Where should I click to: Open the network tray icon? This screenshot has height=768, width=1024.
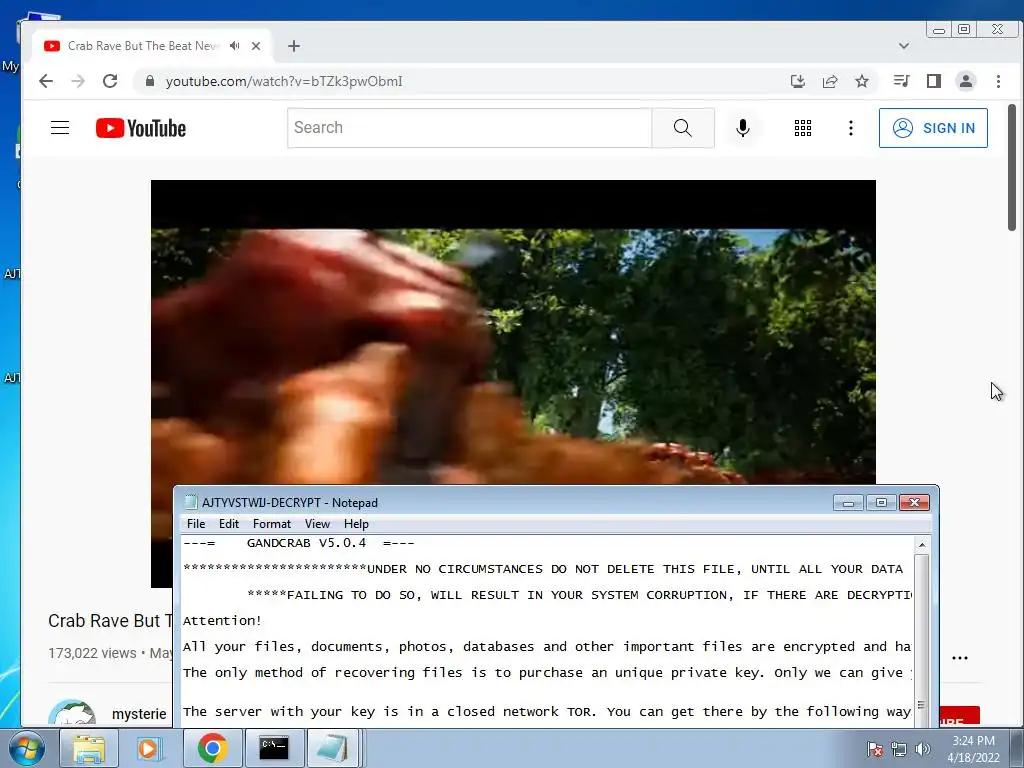tap(899, 749)
